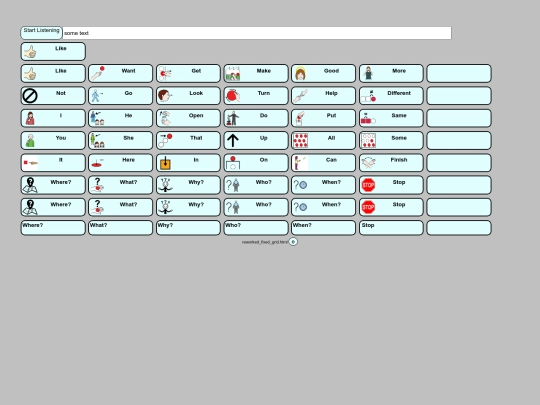
Task: Choose the Make symbol tile
Action: click(256, 73)
